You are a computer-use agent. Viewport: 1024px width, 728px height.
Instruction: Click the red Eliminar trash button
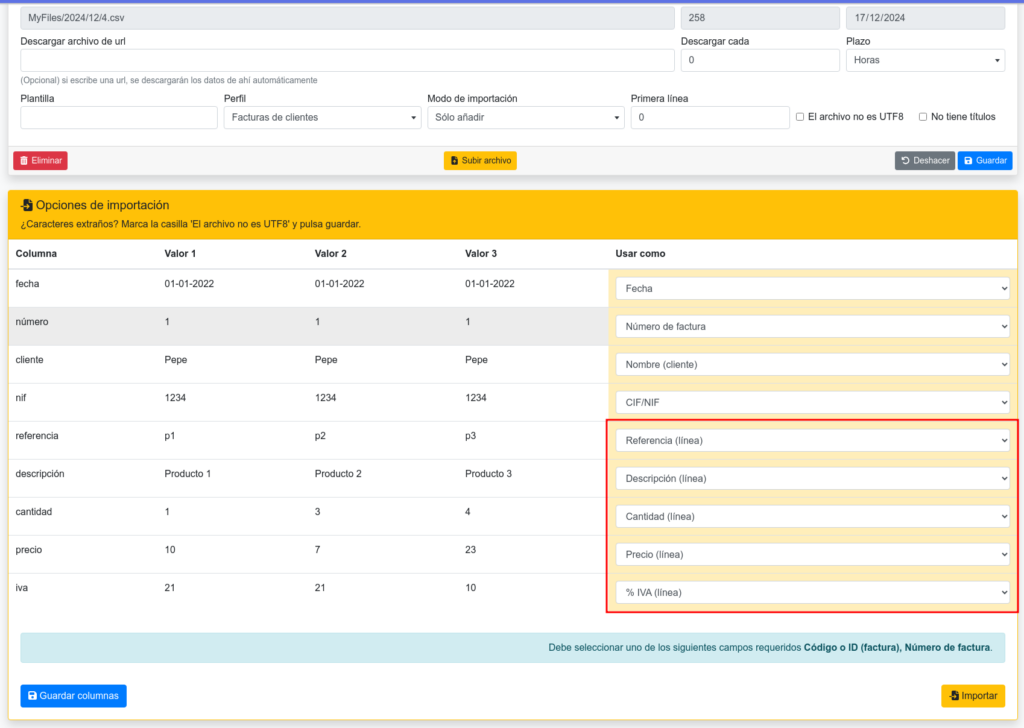pos(40,160)
